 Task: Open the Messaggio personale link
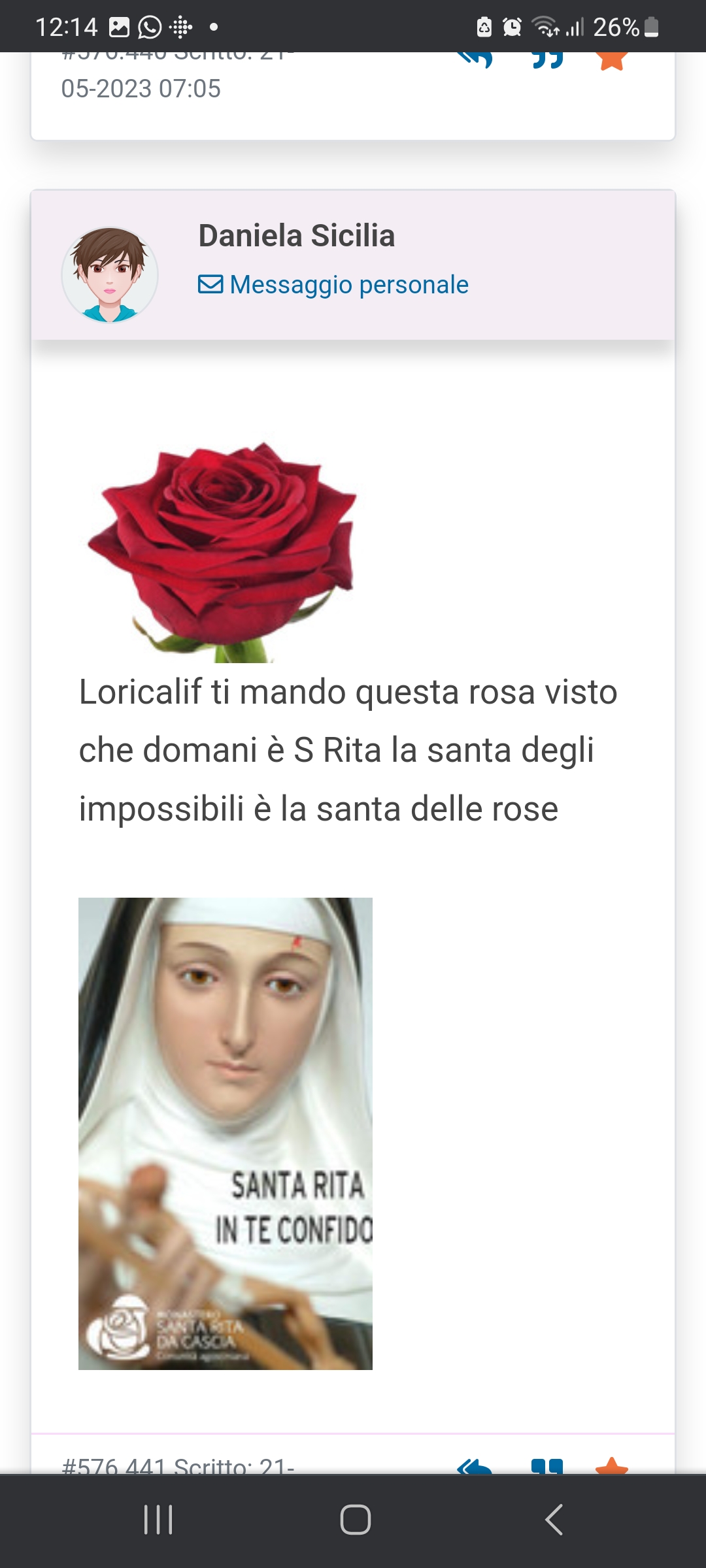[x=333, y=285]
